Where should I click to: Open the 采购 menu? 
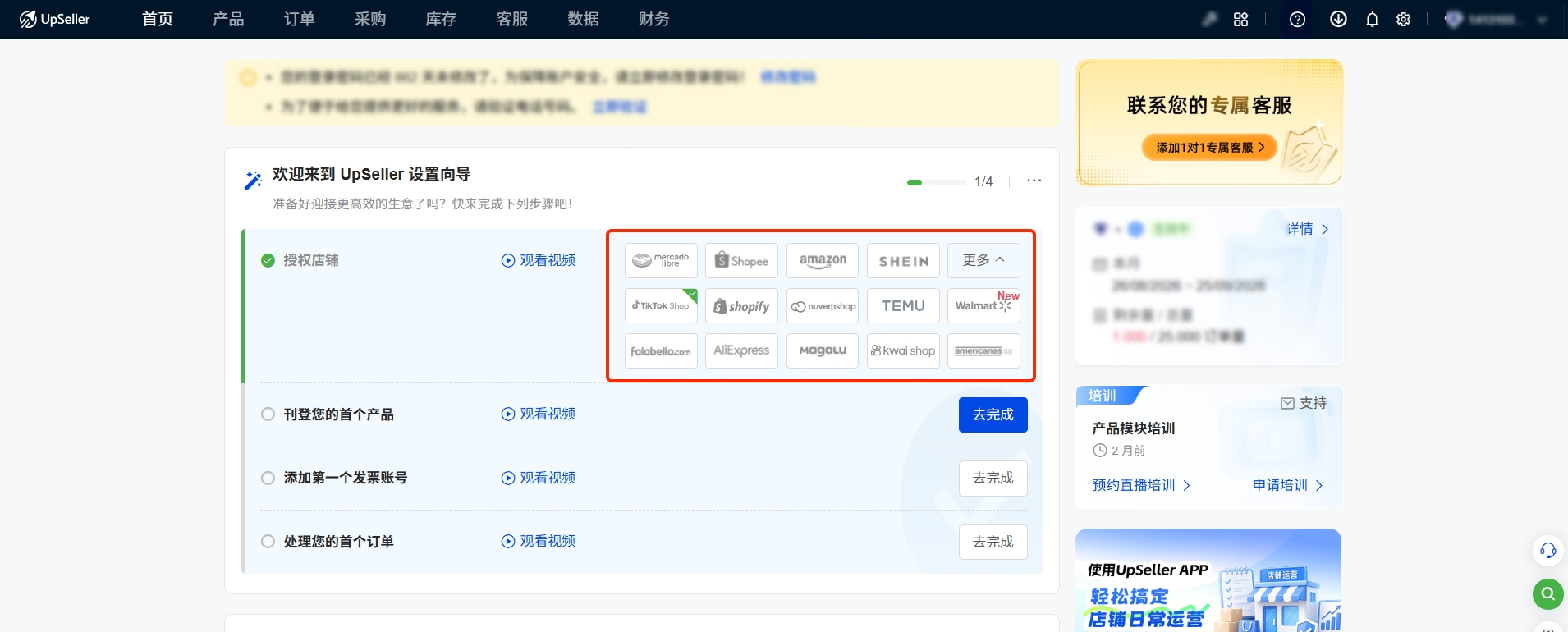[370, 19]
